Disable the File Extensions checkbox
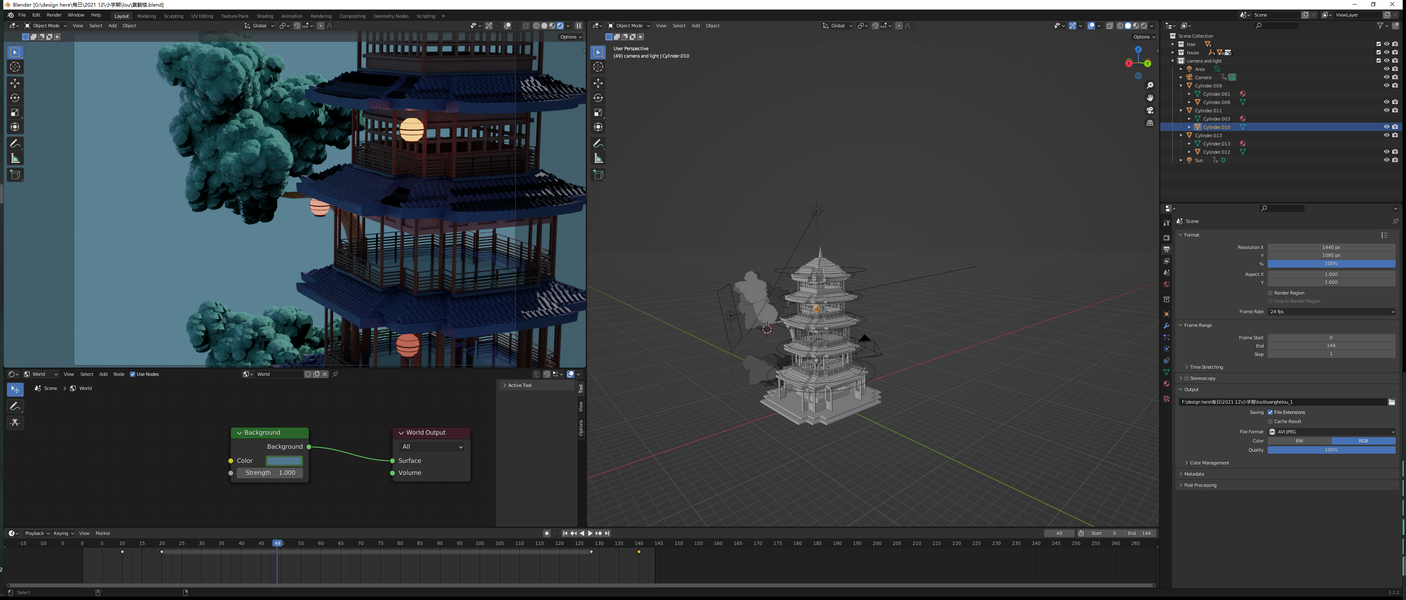The height and width of the screenshot is (600, 1406). 1270,412
